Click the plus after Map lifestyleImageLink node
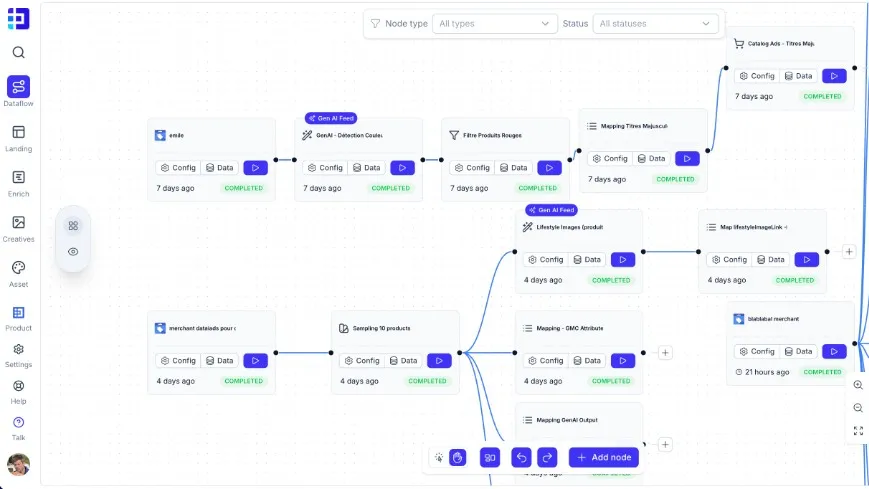The image size is (869, 489). point(849,252)
